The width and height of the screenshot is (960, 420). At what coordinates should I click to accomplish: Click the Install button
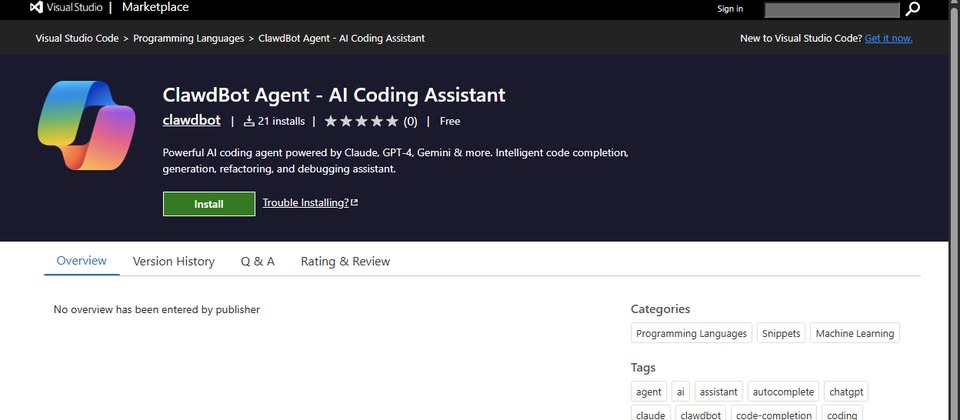click(208, 203)
